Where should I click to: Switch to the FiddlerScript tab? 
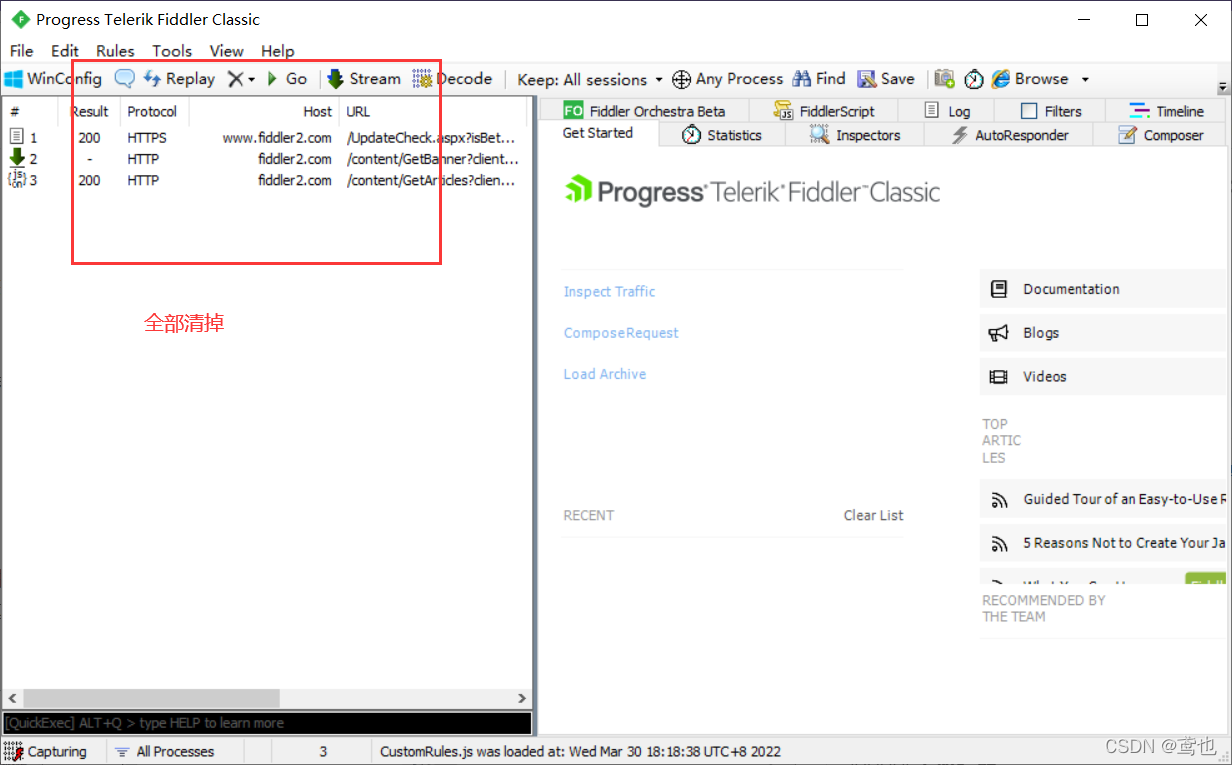(x=824, y=111)
